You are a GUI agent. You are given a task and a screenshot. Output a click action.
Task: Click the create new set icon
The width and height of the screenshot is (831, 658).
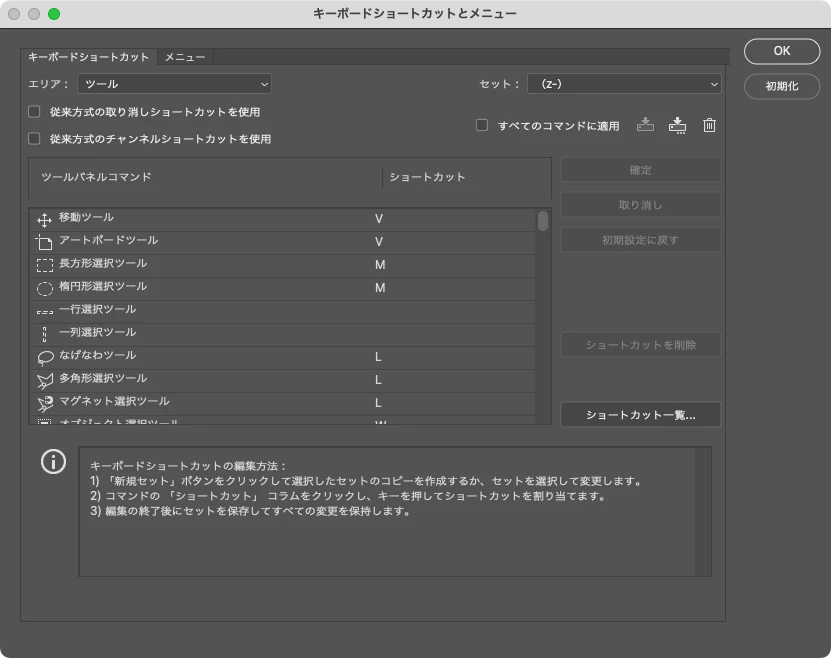[x=677, y=126]
